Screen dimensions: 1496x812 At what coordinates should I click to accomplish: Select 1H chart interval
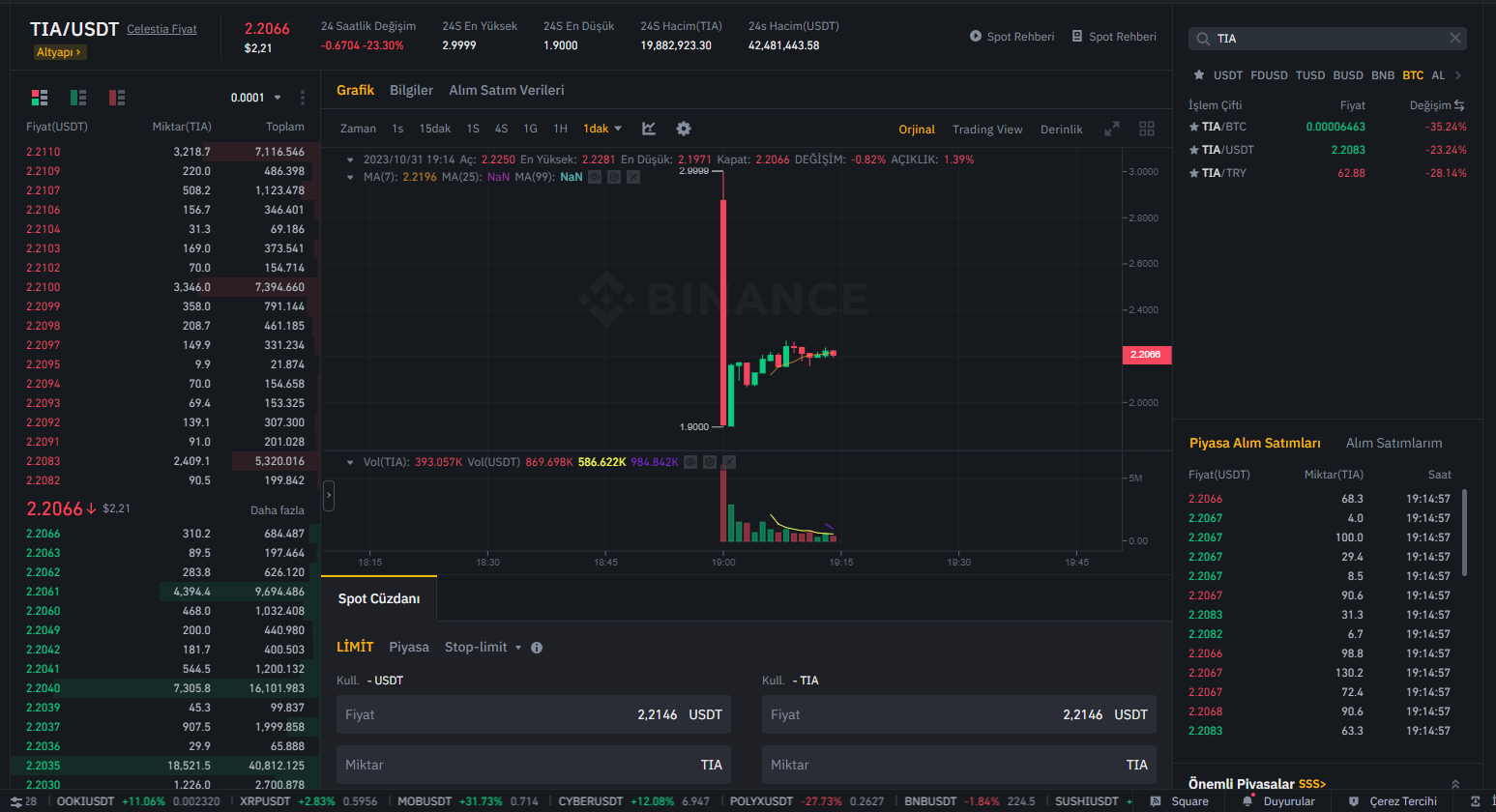[560, 129]
